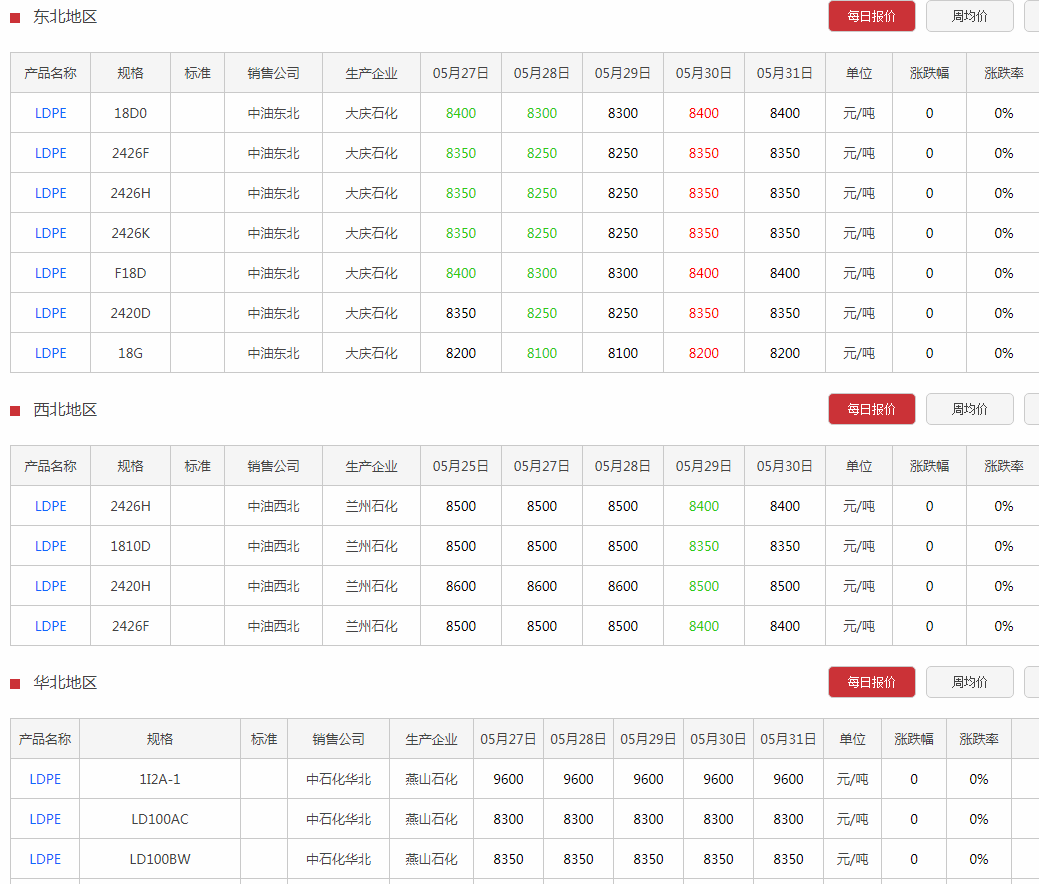The width and height of the screenshot is (1039, 884).
Task: Click 东北地区 section heading
Action: pyautogui.click(x=65, y=17)
